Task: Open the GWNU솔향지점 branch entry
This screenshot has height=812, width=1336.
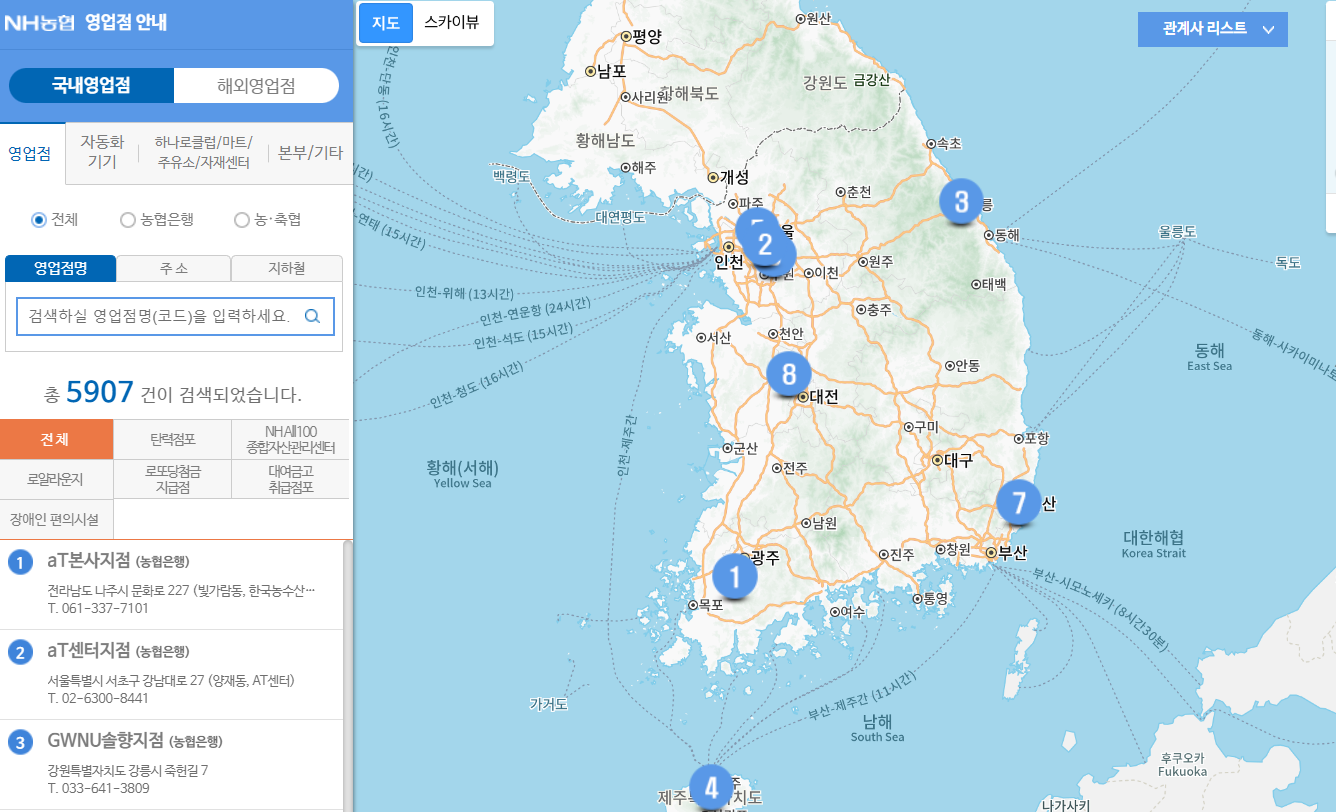Action: pyautogui.click(x=104, y=741)
